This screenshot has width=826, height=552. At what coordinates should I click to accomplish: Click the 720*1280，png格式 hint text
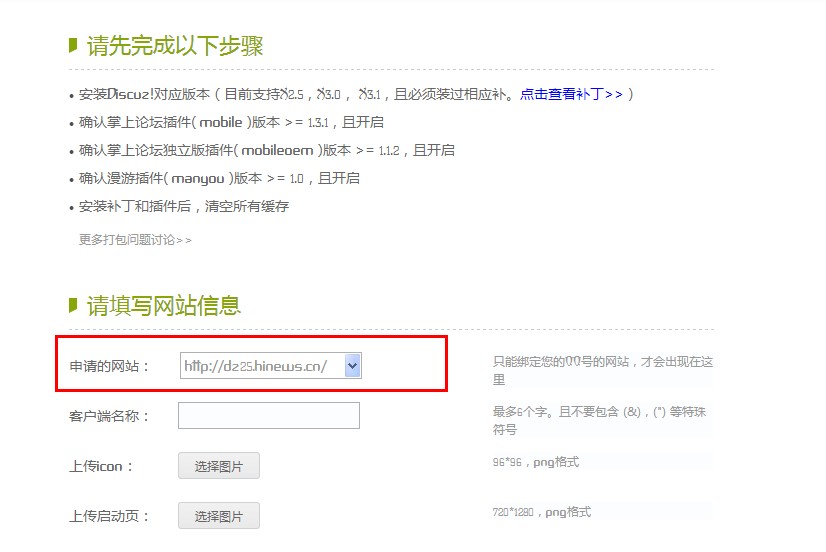point(542,512)
